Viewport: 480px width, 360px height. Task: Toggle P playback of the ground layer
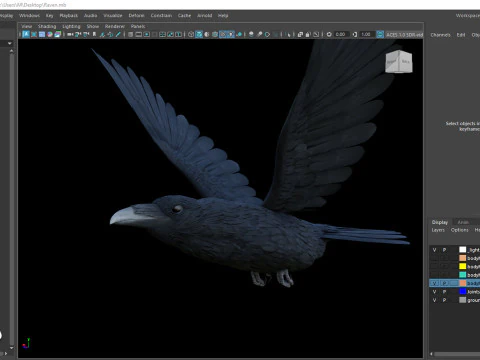pyautogui.click(x=444, y=300)
